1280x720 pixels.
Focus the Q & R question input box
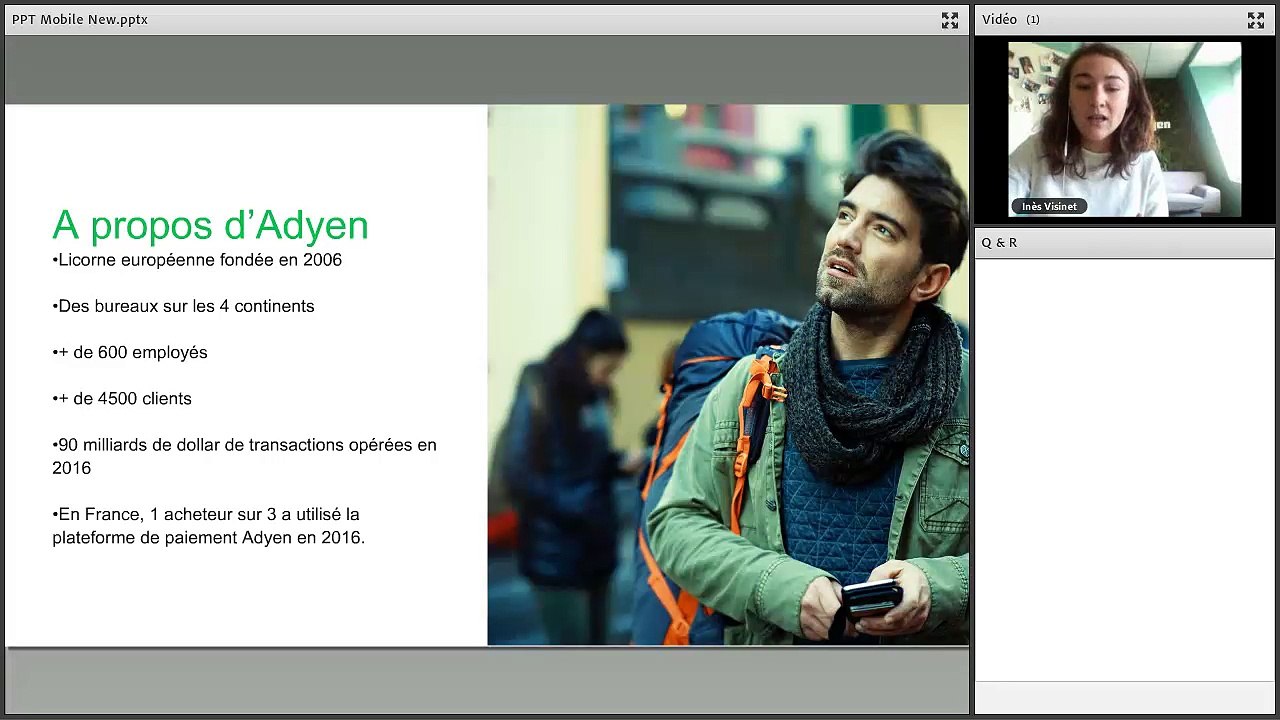click(1125, 696)
